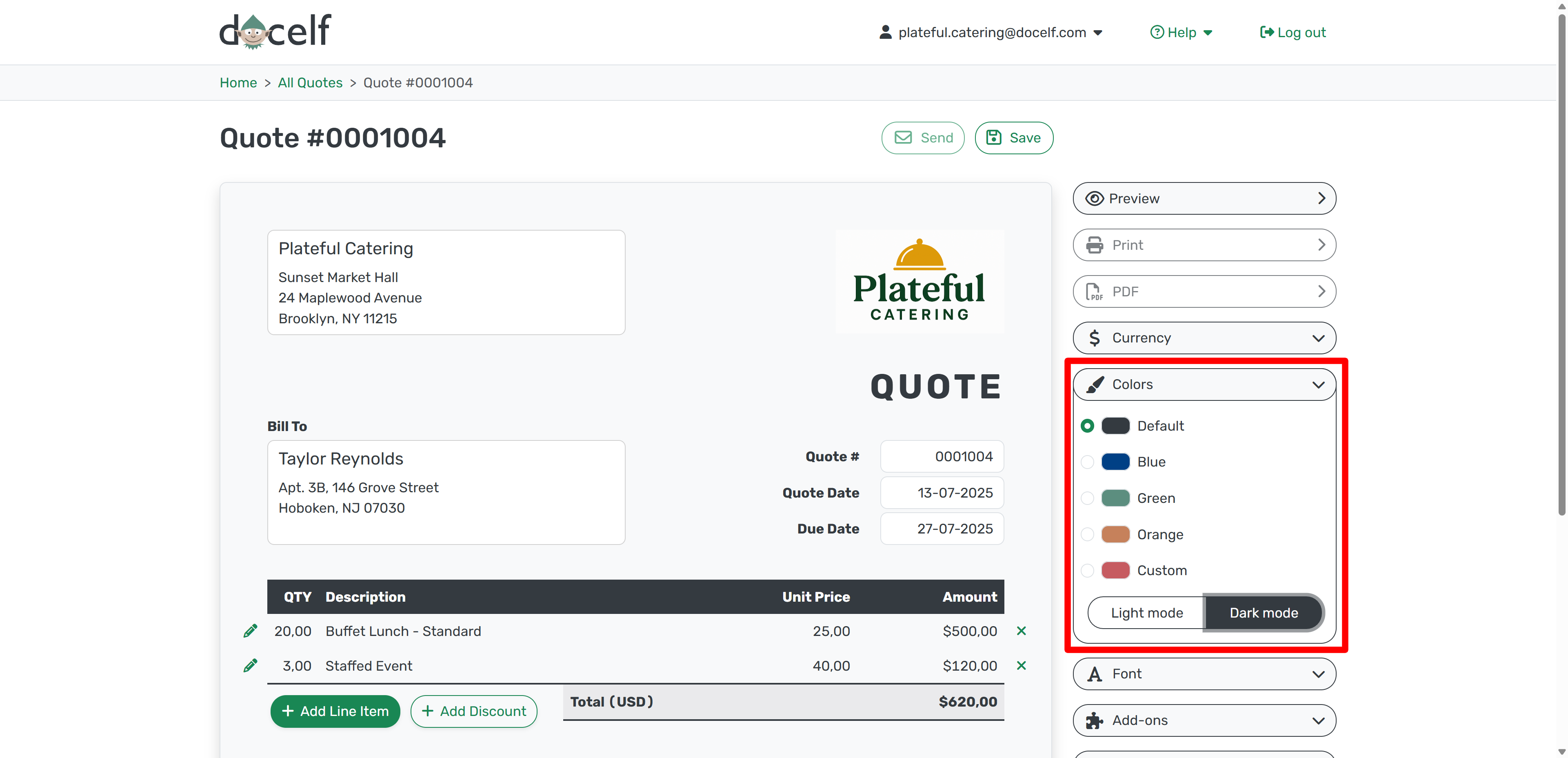The height and width of the screenshot is (758, 1568).
Task: Click the $620,00 total amount
Action: (x=968, y=702)
